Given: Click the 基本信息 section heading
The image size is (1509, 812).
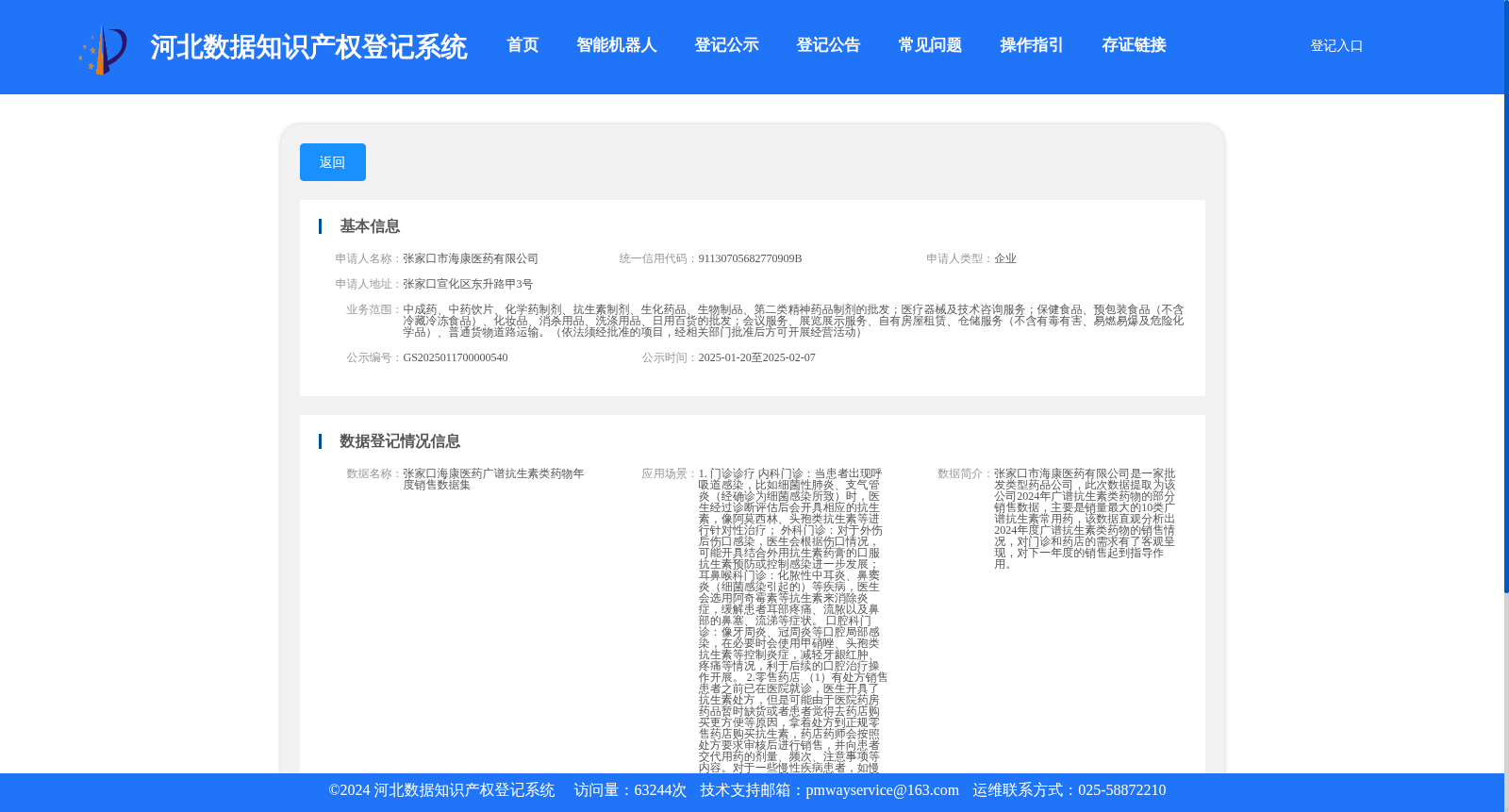Looking at the screenshot, I should (370, 226).
